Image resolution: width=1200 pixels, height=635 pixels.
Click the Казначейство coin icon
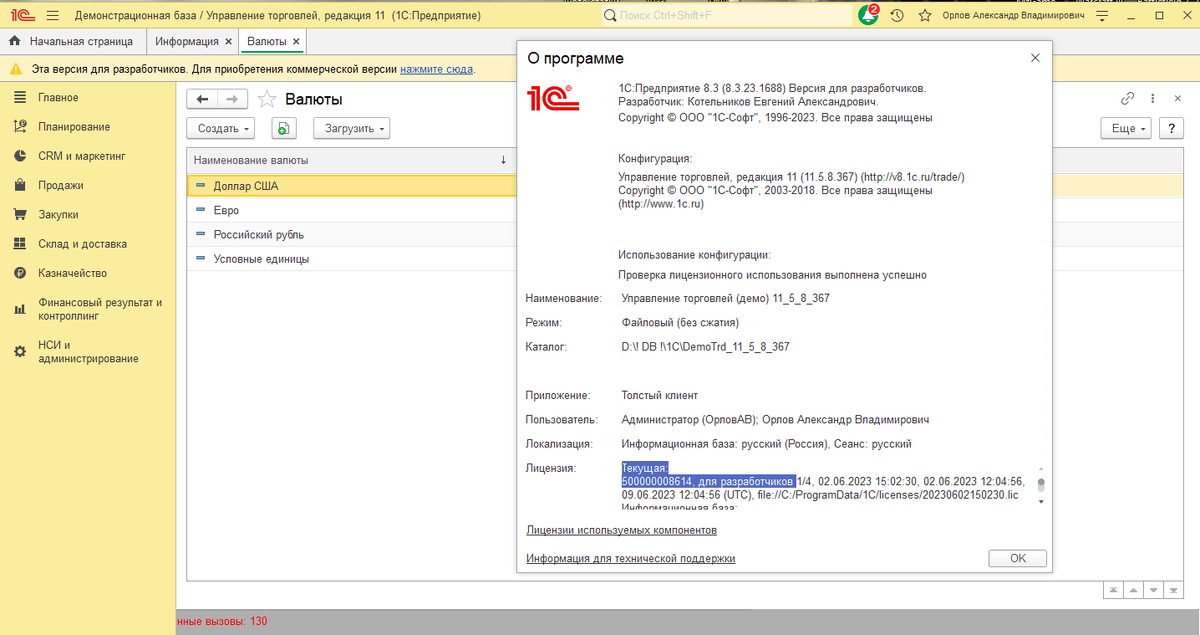19,273
